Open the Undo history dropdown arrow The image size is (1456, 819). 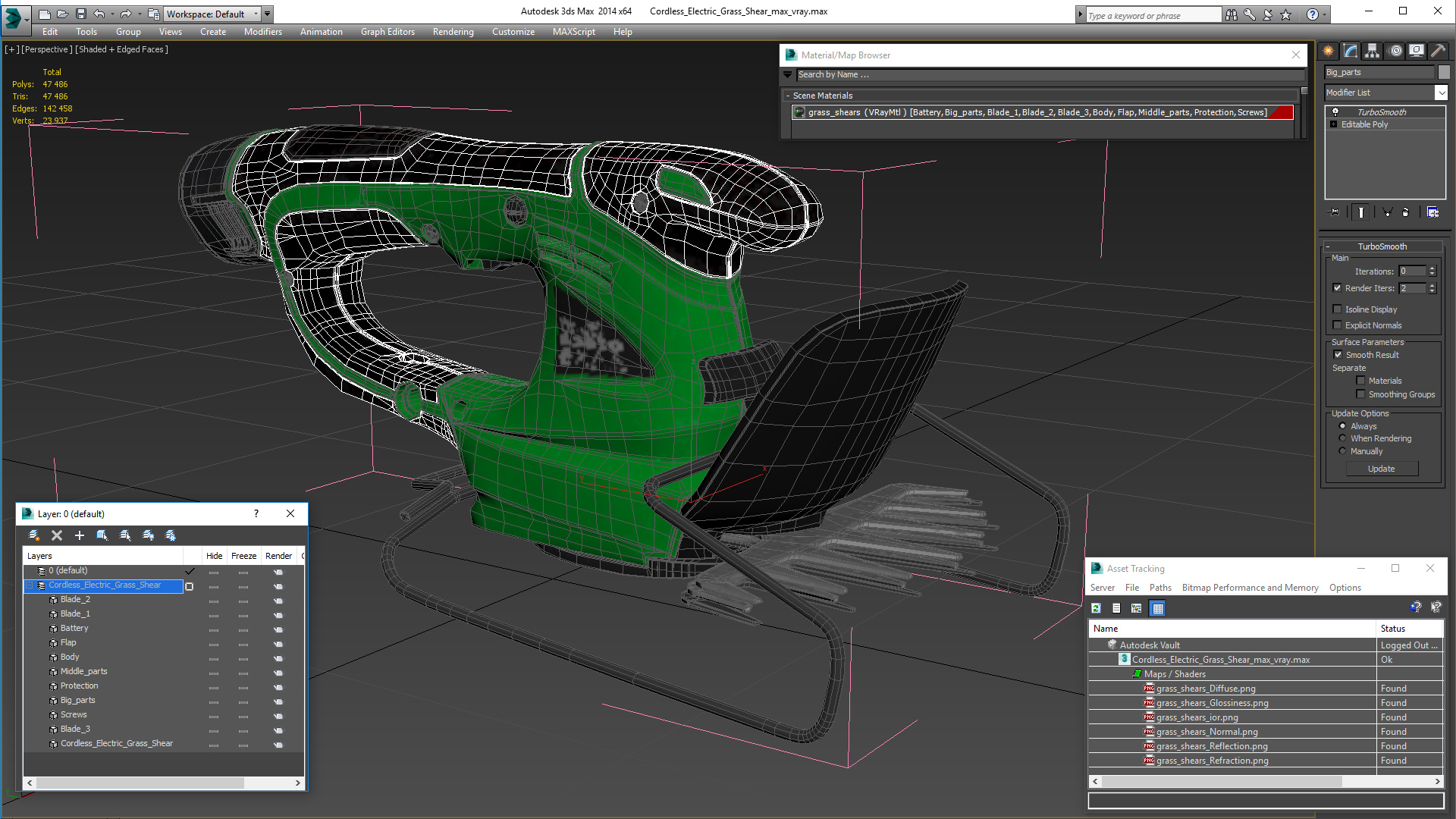coord(112,14)
